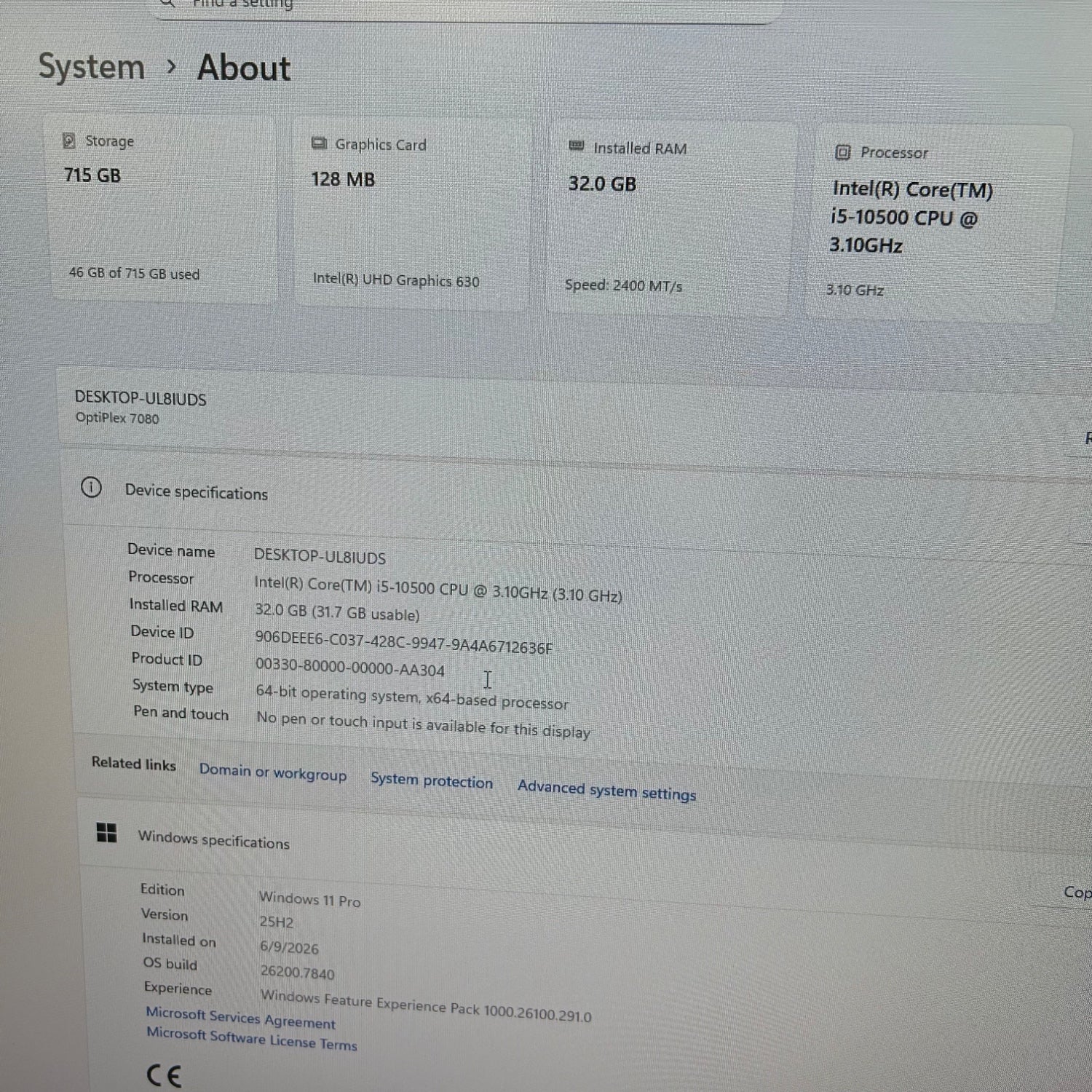Click the Intel(R) UHD Graphics 630 text
1092x1092 pixels.
396,280
